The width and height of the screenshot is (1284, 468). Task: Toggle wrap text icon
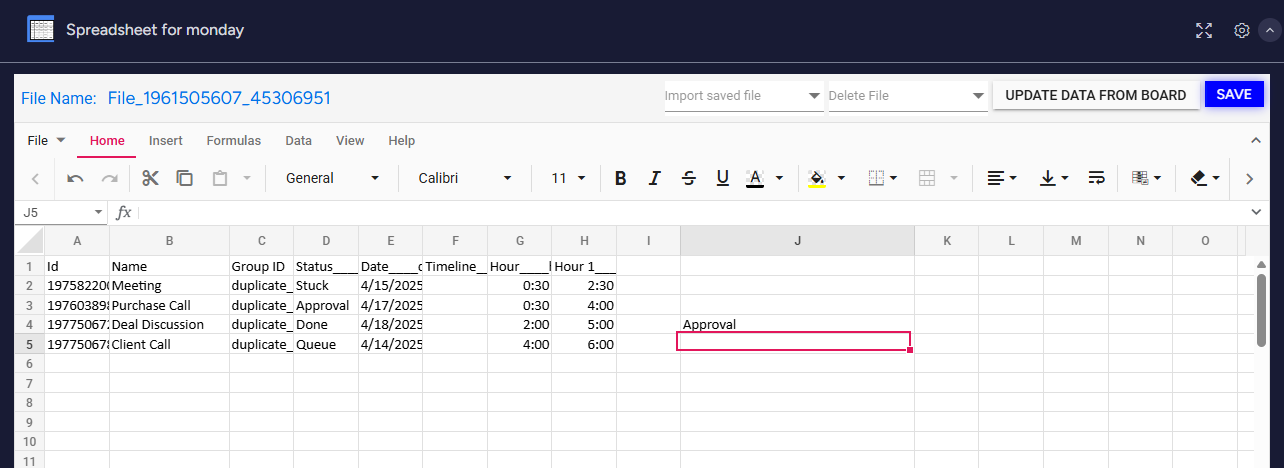[x=1097, y=178]
